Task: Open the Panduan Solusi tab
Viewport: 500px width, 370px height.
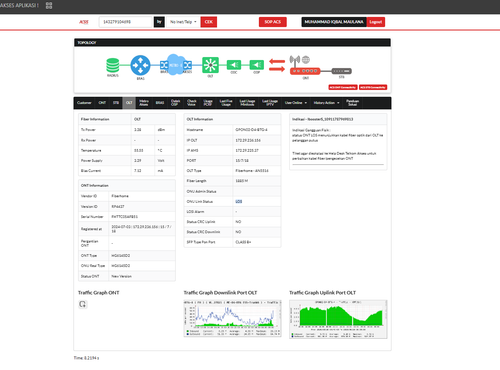Action: [353, 103]
